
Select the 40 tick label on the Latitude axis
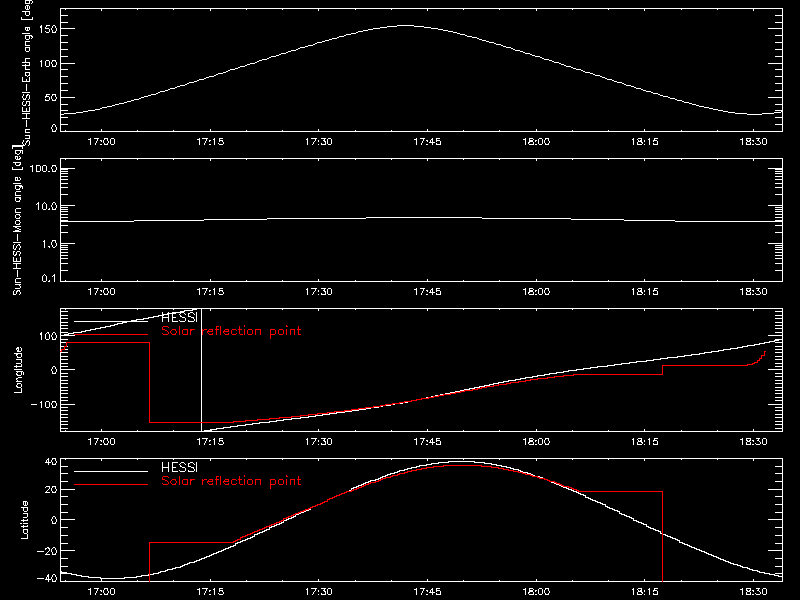click(x=51, y=462)
